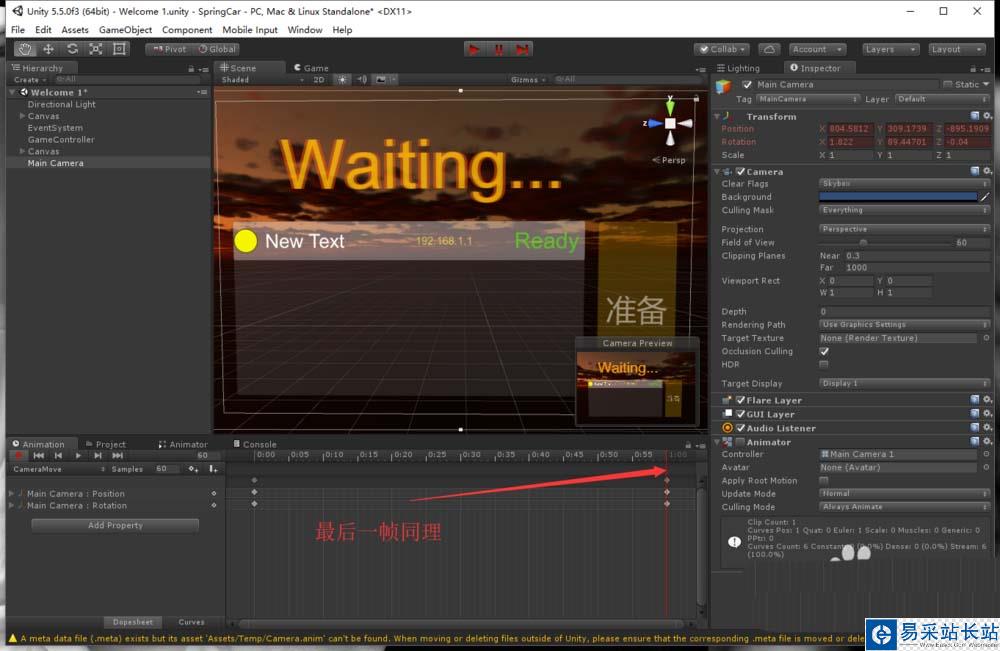Open Camera component help book icon
This screenshot has height=651, width=1000.
pyautogui.click(x=974, y=171)
